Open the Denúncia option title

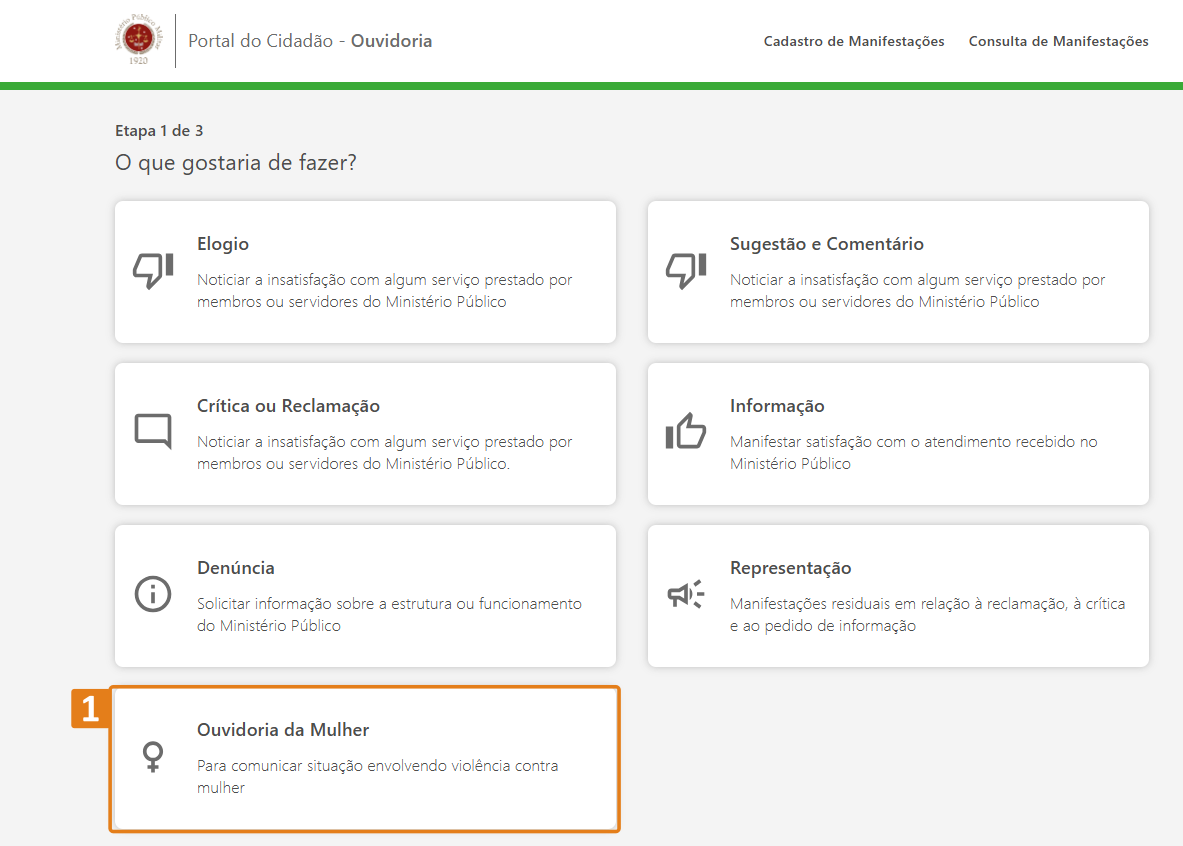coord(236,568)
